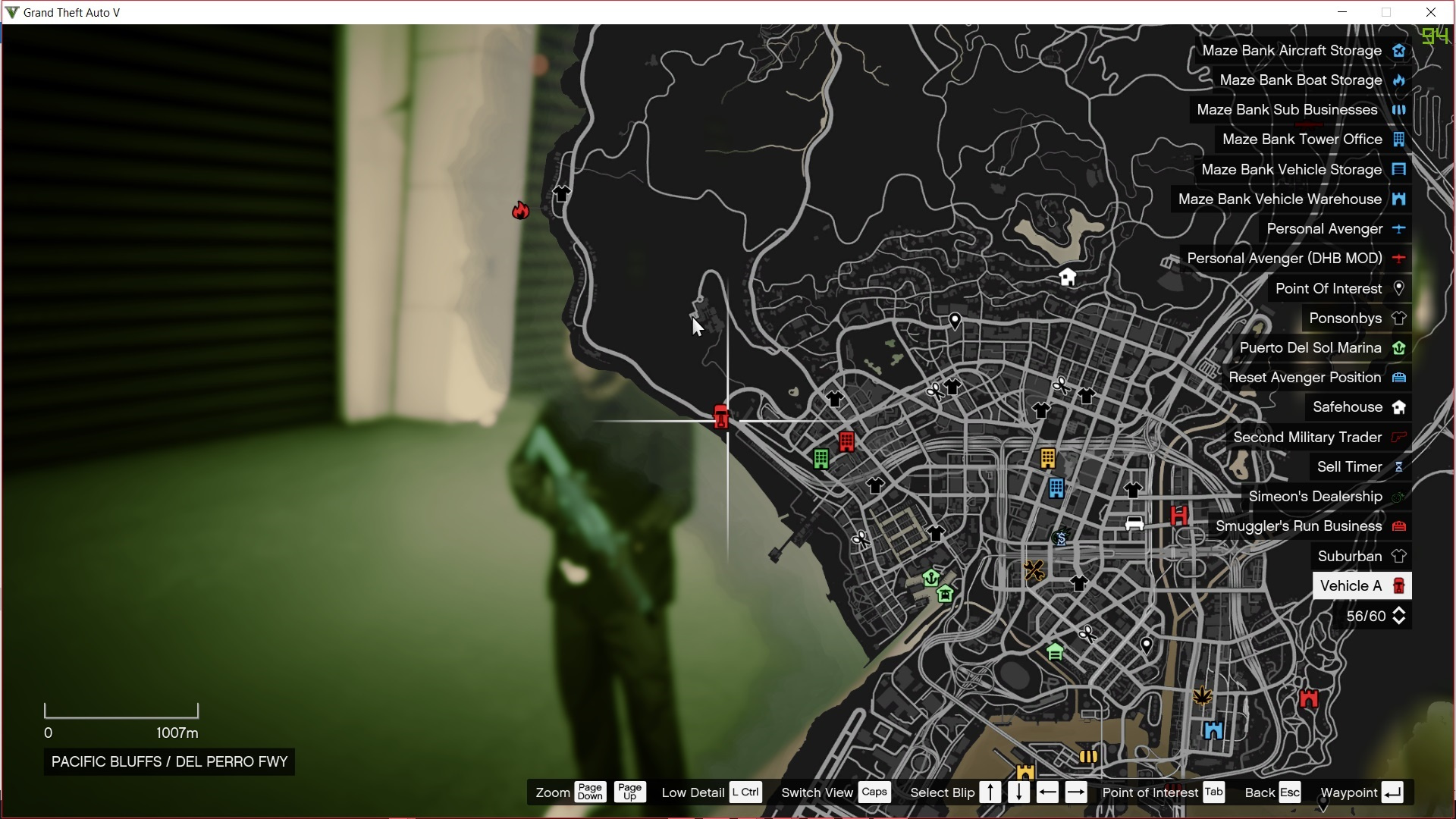Select the clothing shirt blip beside the fire blip
The height and width of the screenshot is (819, 1456).
(561, 194)
